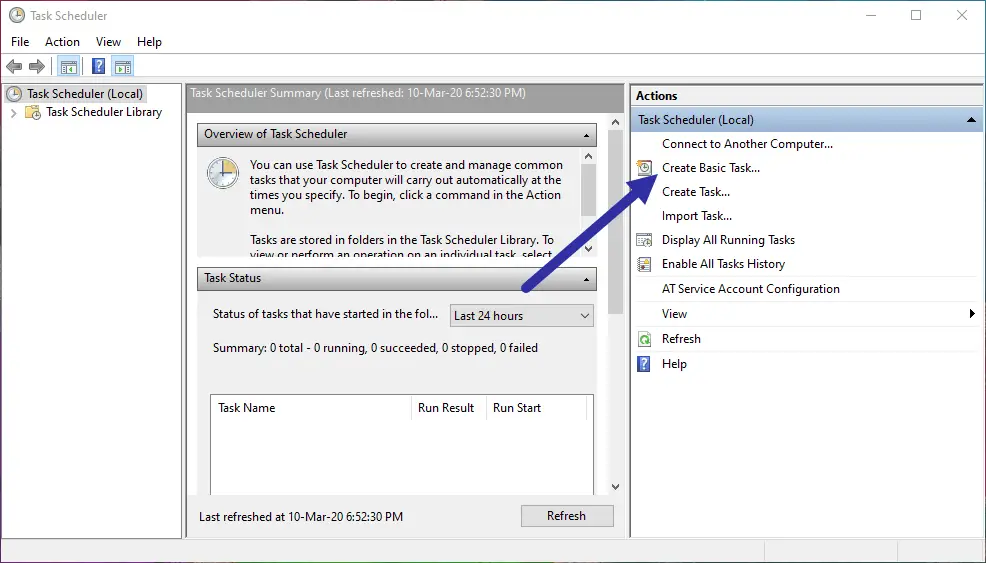Select Import Task... action
986x563 pixels.
697,216
